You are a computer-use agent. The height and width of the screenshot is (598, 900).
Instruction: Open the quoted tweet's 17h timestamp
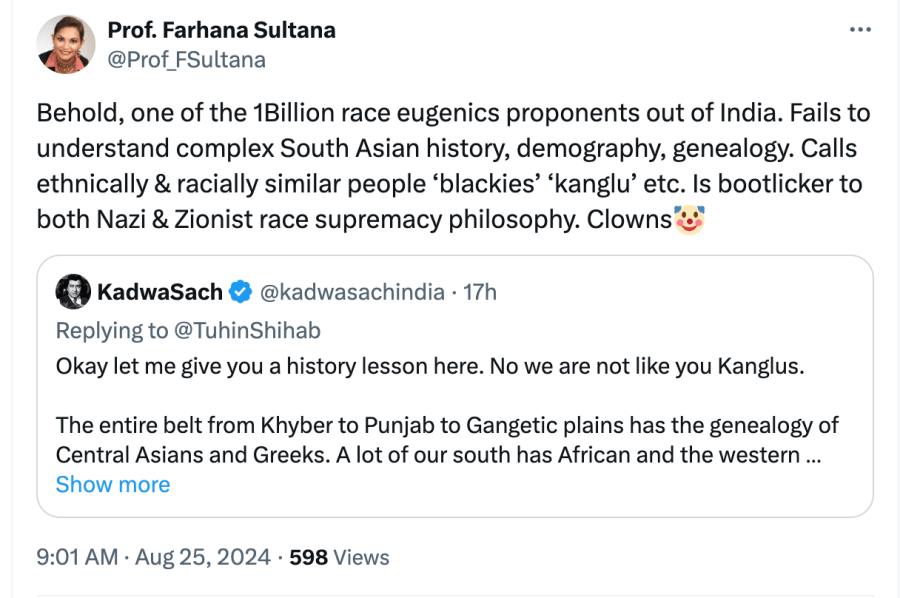coord(480,292)
